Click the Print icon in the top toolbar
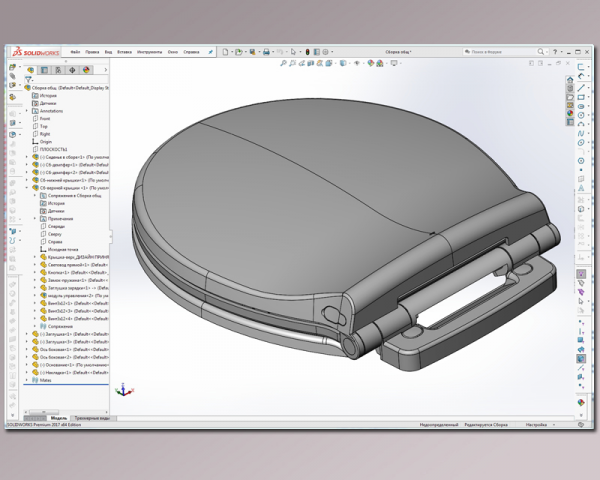The height and width of the screenshot is (480, 600). (x=267, y=52)
